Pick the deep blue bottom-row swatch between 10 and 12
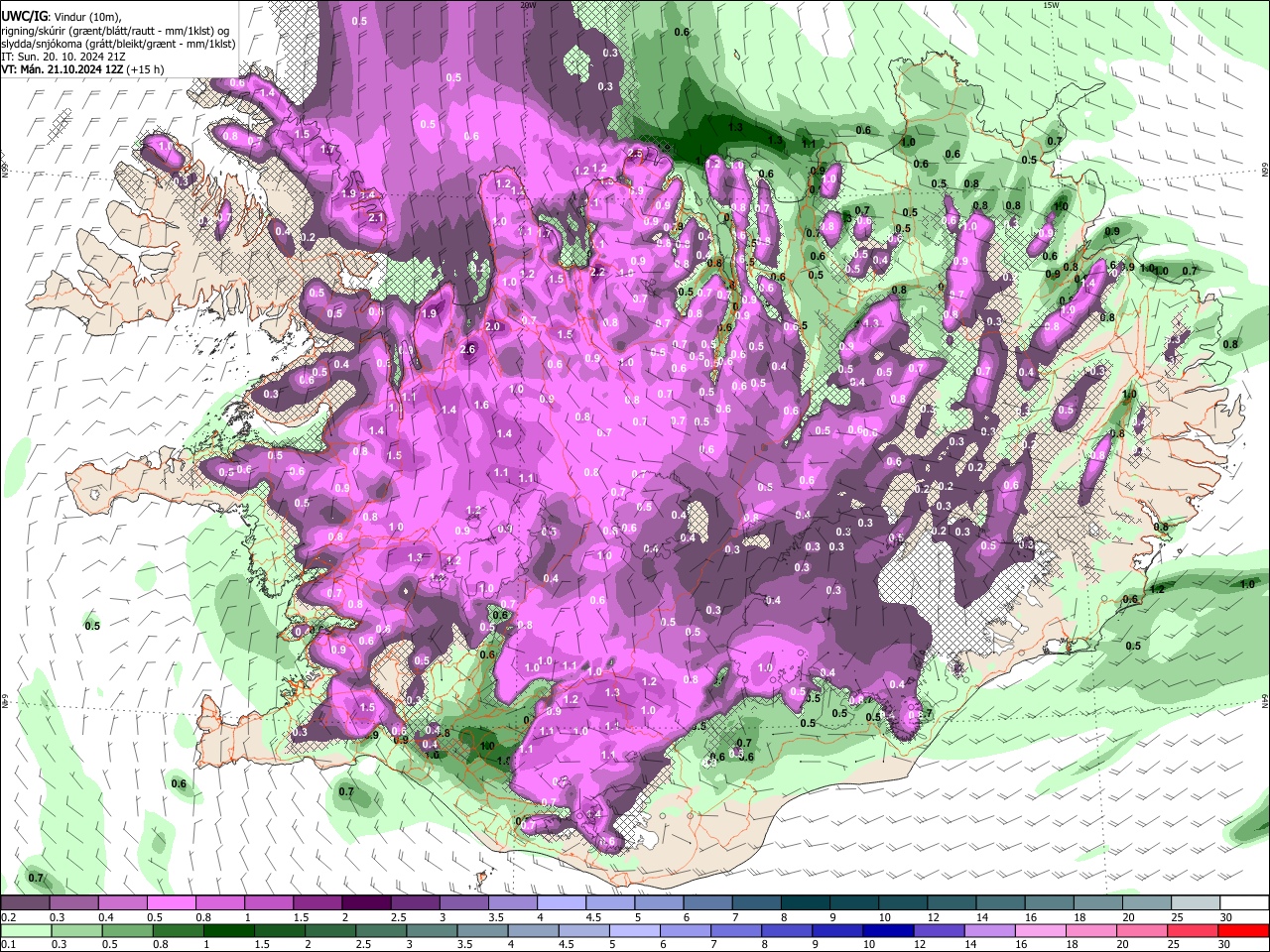Screen dimensions: 1270x952 [889, 930]
